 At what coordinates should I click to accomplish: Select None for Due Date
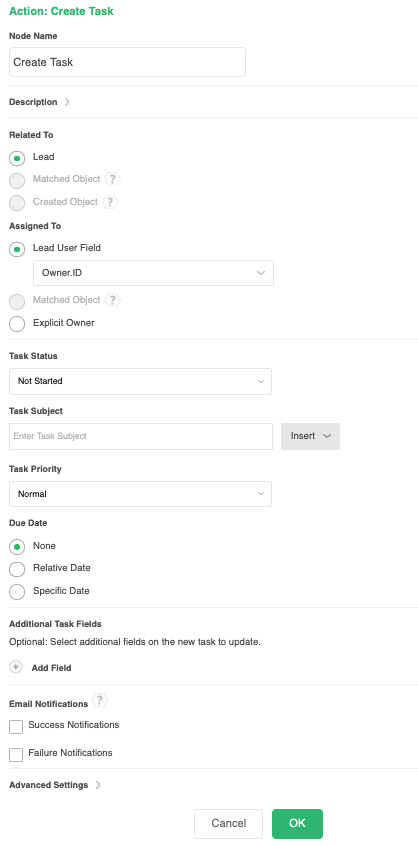[17, 547]
